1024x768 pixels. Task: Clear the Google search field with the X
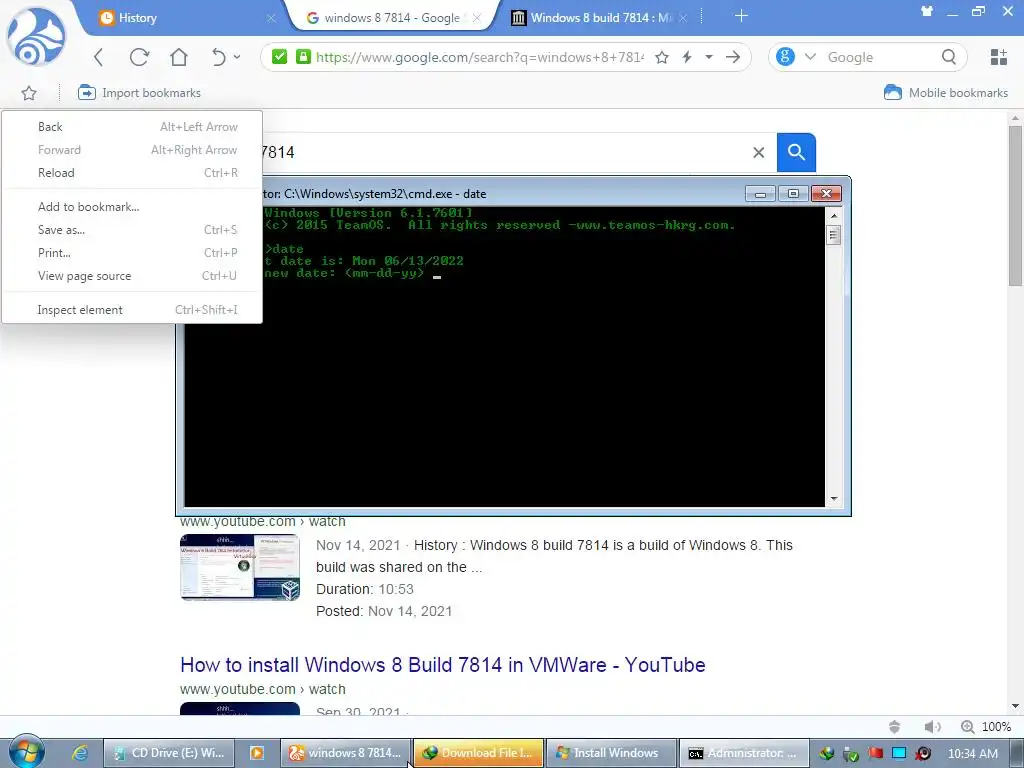click(x=758, y=152)
